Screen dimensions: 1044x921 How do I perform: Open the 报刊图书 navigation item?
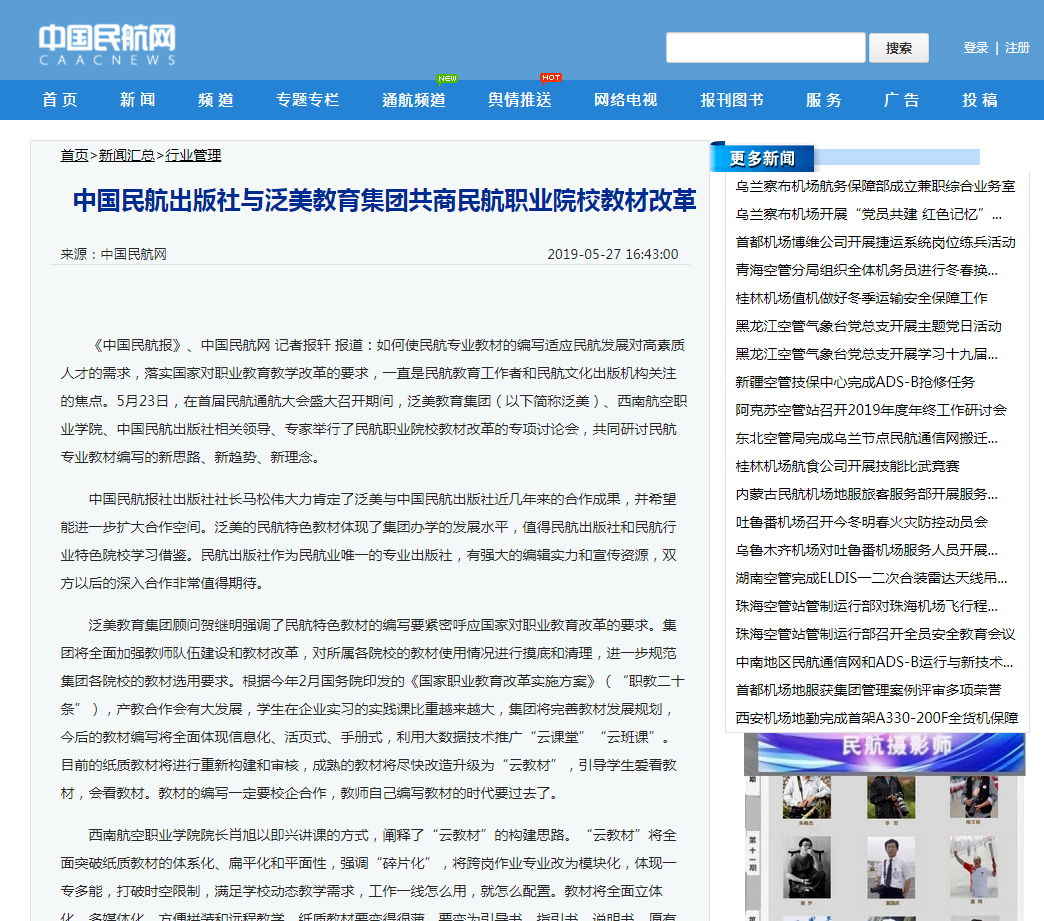coord(731,100)
